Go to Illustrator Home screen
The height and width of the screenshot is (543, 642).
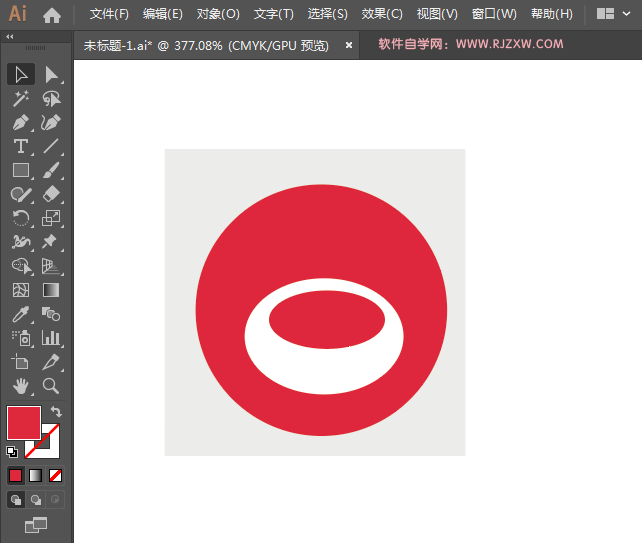point(52,15)
